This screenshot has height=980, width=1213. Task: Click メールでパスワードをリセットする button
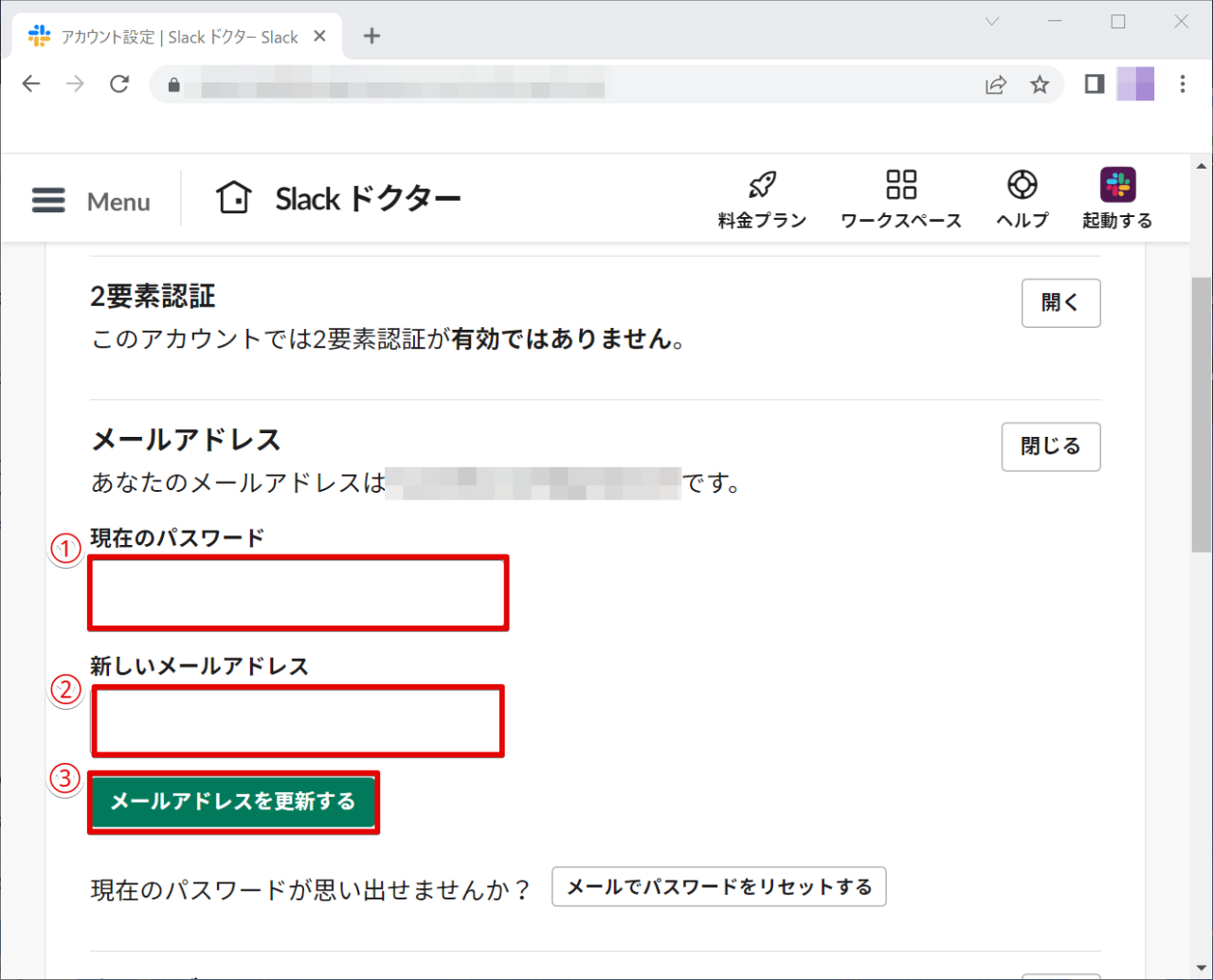tap(719, 887)
